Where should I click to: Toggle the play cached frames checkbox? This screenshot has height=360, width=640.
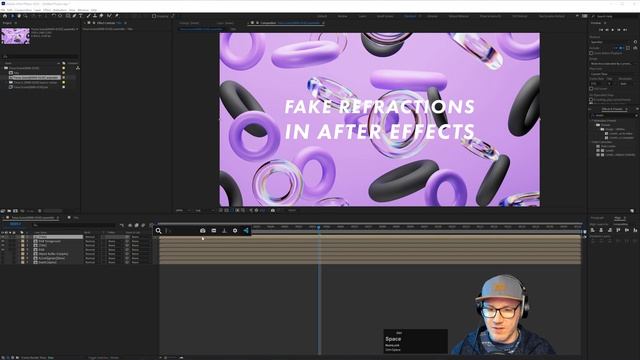(x=591, y=100)
